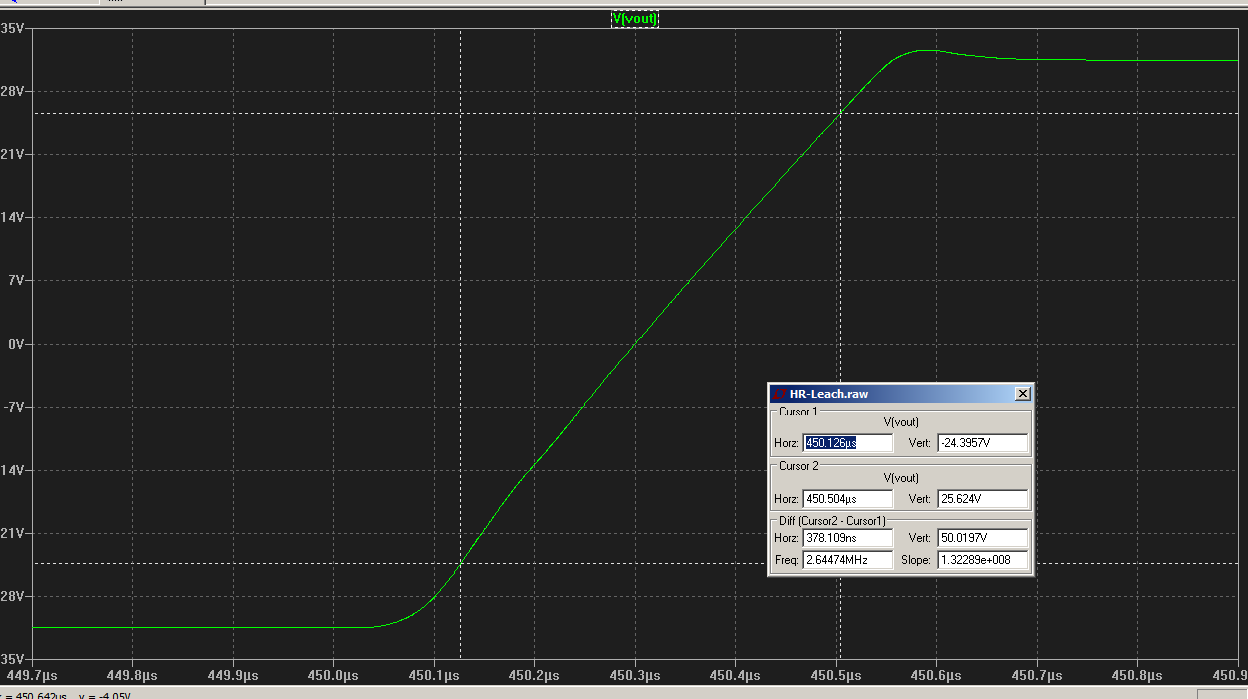Viewport: 1248px width, 699px height.
Task: Focus the Cursor 2 Horz field showing 450.504µs
Action: [847, 499]
